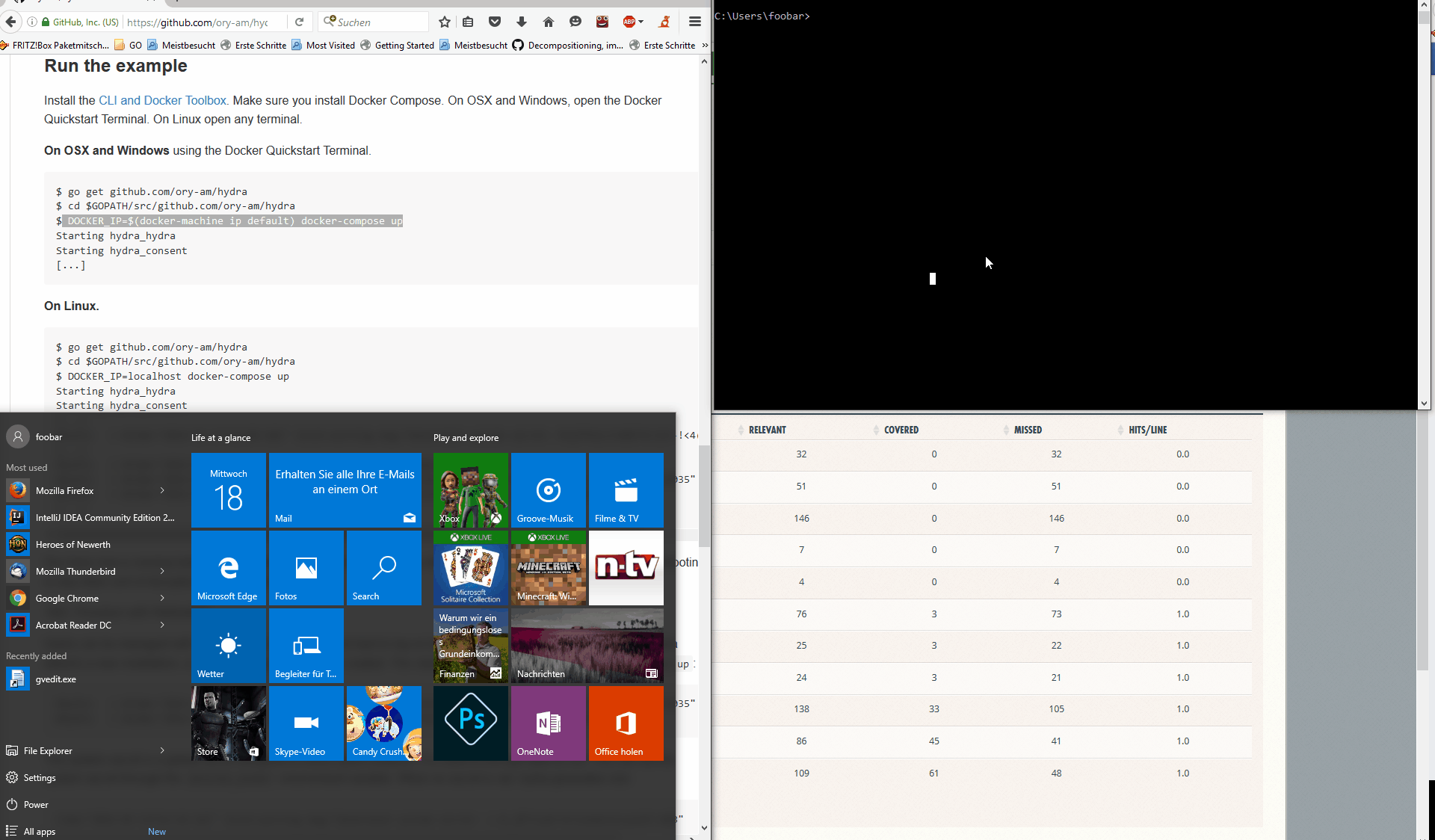The width and height of the screenshot is (1435, 840).
Task: Expand Most used apps list
Action: tap(26, 468)
